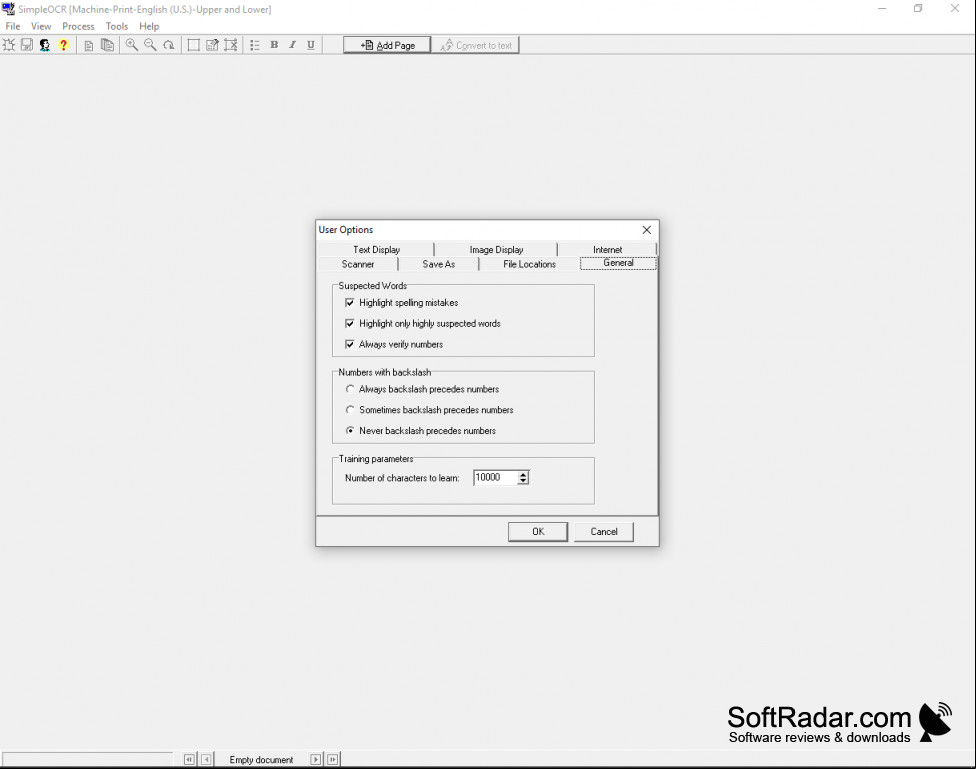The height and width of the screenshot is (769, 976).
Task: Open the Help menu
Action: [x=149, y=26]
